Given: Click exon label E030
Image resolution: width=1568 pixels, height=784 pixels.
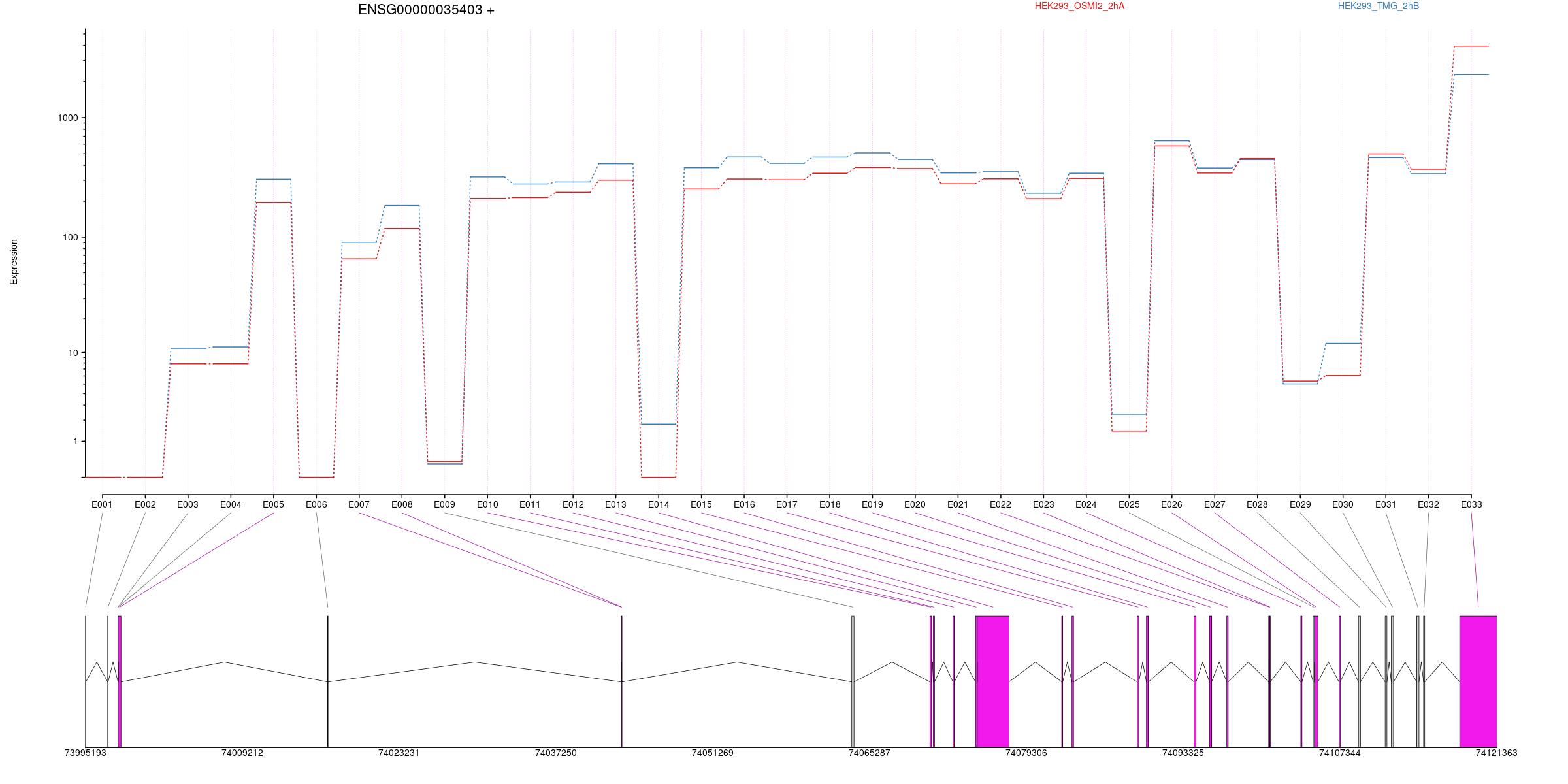Looking at the screenshot, I should [1343, 504].
